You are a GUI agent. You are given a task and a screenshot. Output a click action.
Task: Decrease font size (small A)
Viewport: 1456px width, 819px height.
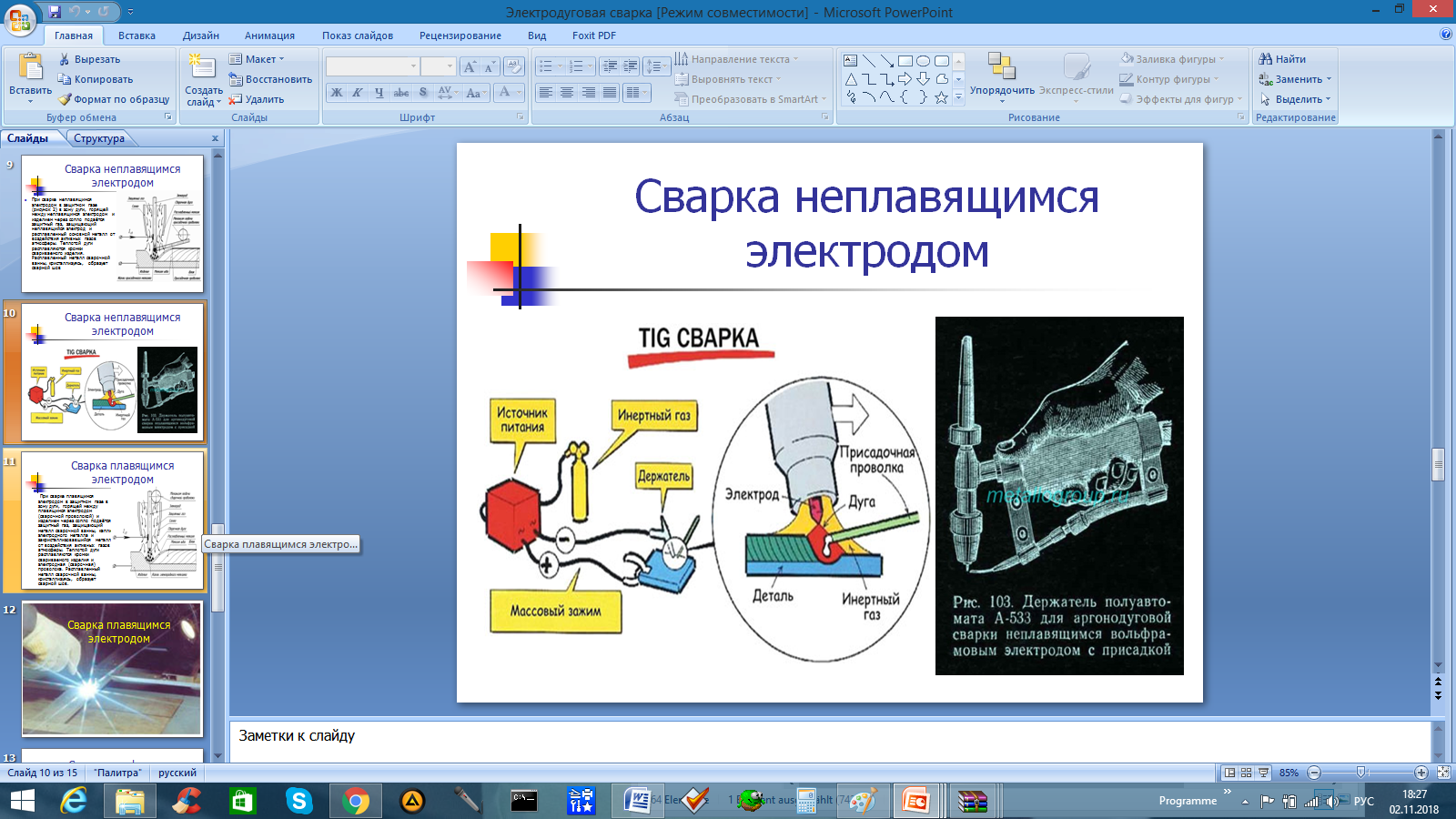coord(489,66)
